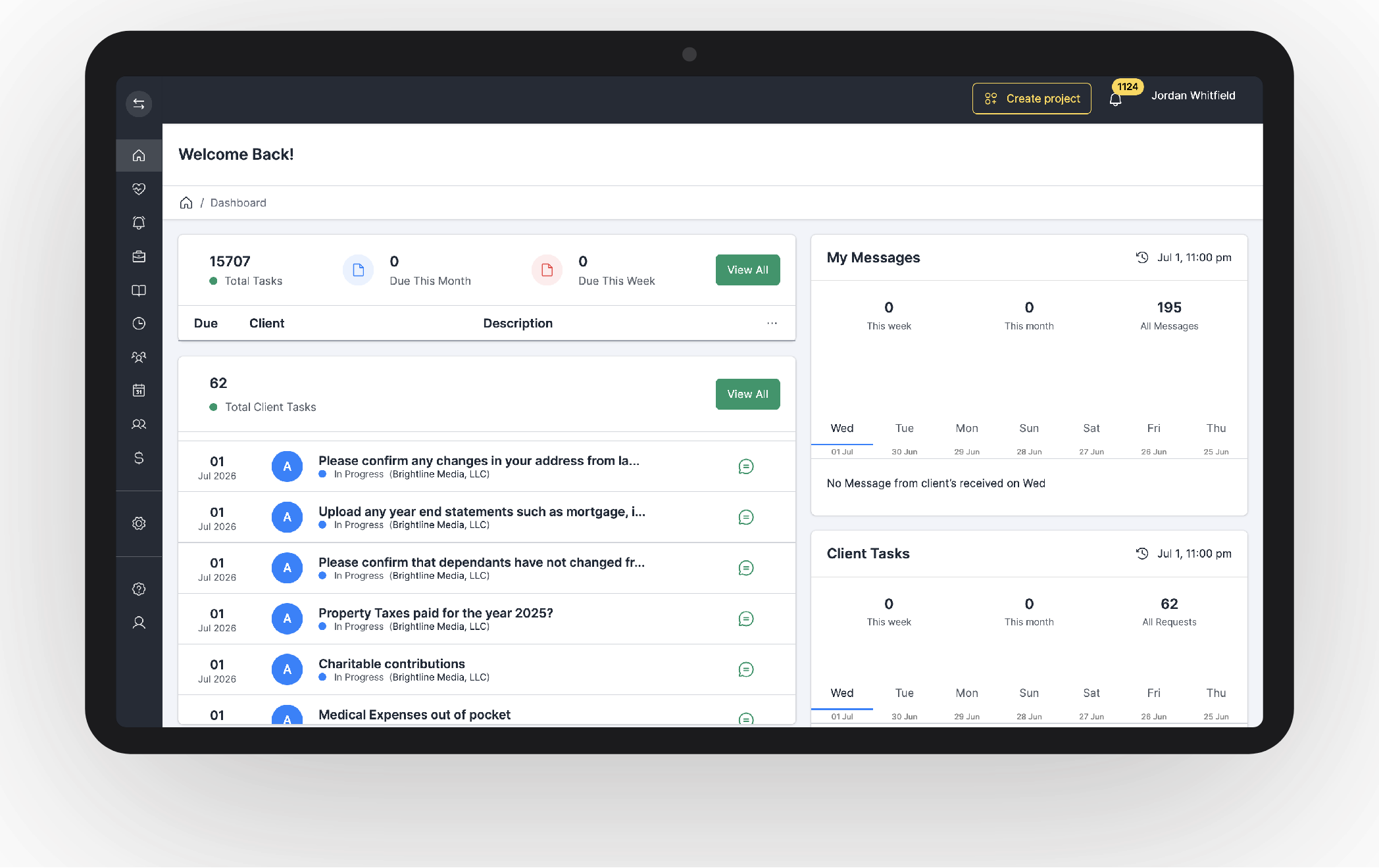
Task: Select Fri 26 Jun tab in My Messages
Action: click(1154, 439)
